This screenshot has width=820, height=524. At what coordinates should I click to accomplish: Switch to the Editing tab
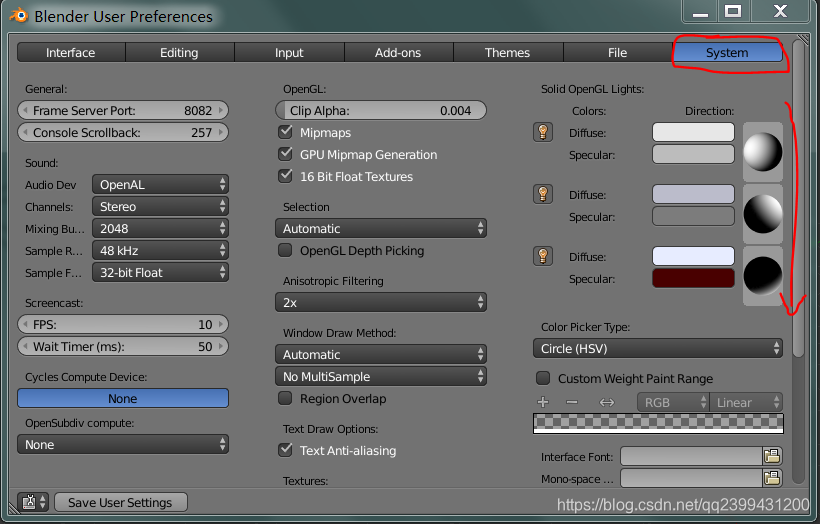tap(179, 52)
